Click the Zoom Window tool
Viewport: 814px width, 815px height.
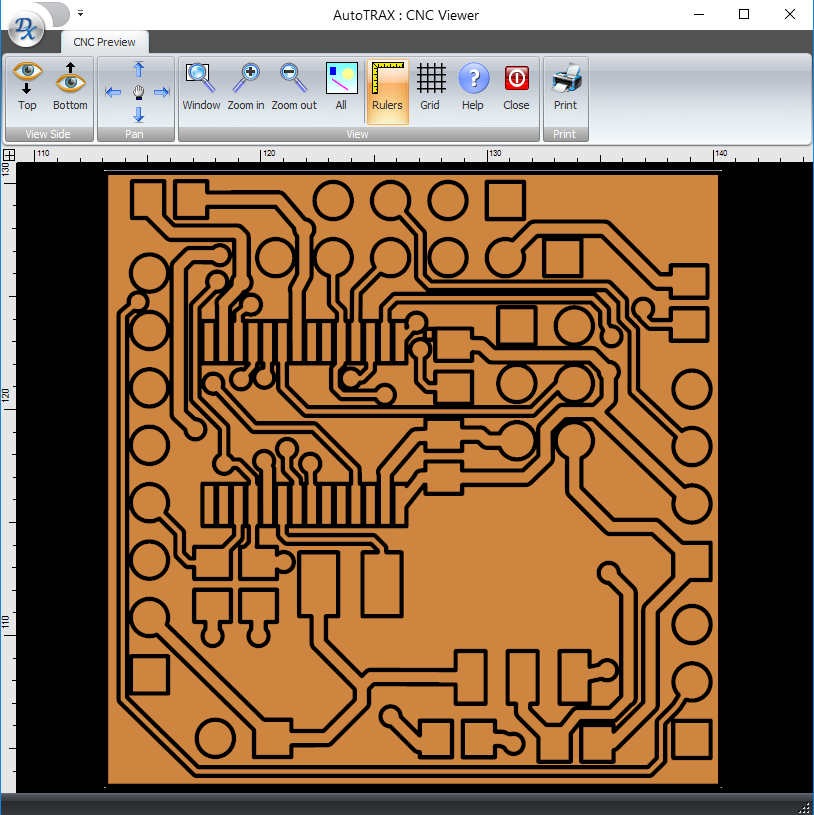click(x=201, y=86)
